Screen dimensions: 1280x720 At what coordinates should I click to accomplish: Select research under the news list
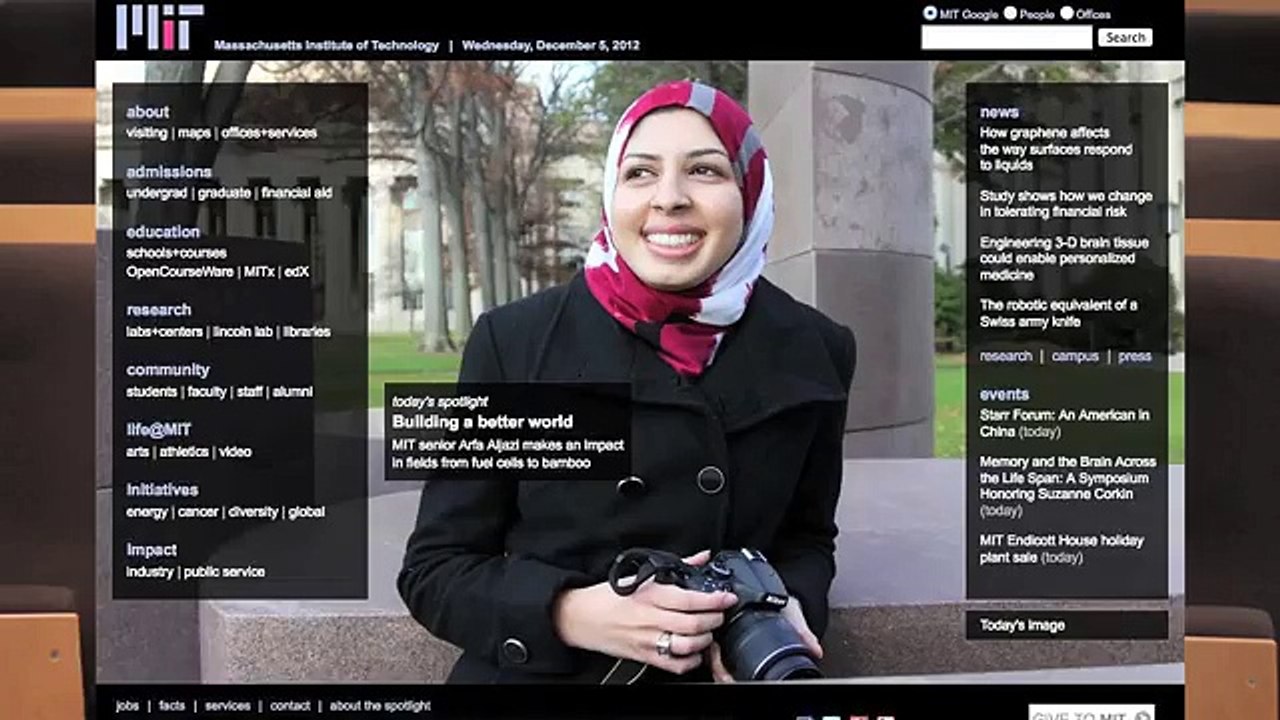click(x=1006, y=356)
